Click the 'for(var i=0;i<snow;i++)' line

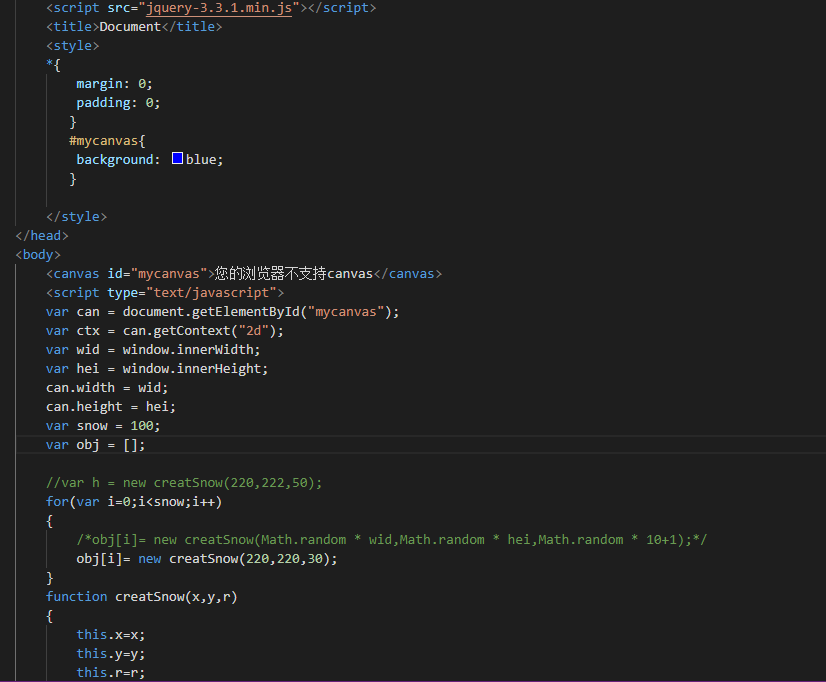point(134,501)
